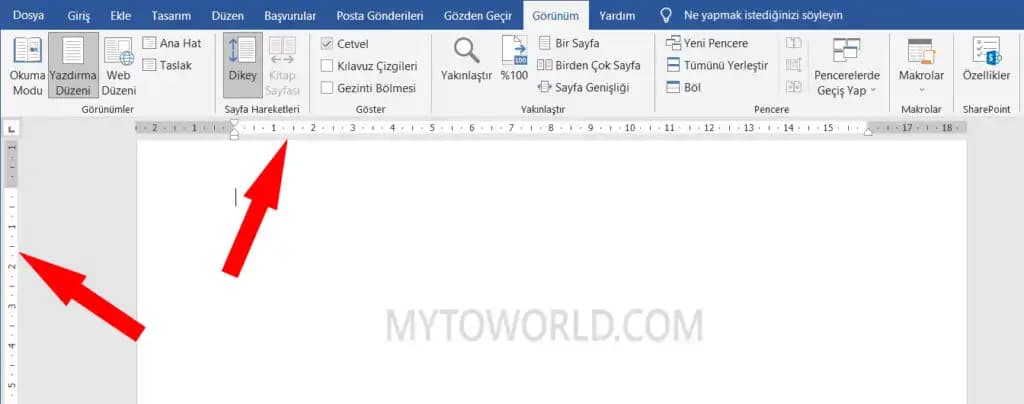Image resolution: width=1024 pixels, height=404 pixels.
Task: Enable Gezinti Bölmesi navigation pane
Action: tap(327, 88)
